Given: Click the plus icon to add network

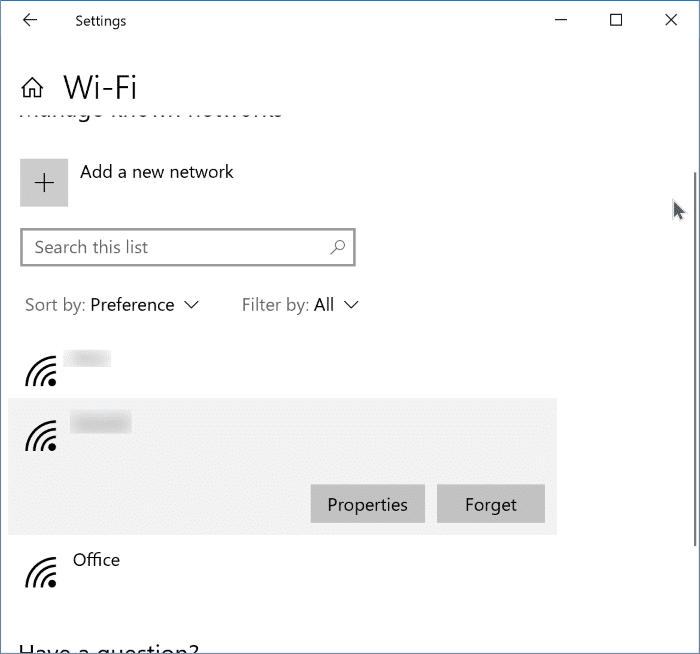Looking at the screenshot, I should click(44, 183).
